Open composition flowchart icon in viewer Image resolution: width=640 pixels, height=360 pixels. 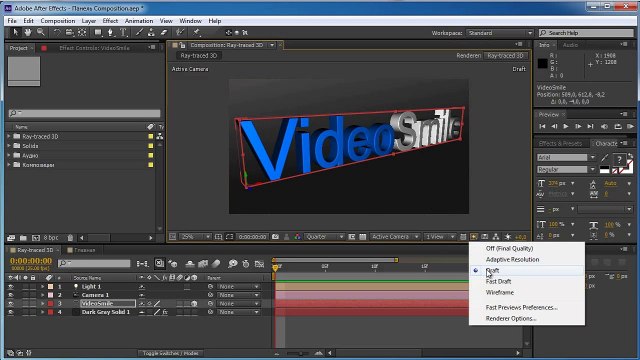496,237
